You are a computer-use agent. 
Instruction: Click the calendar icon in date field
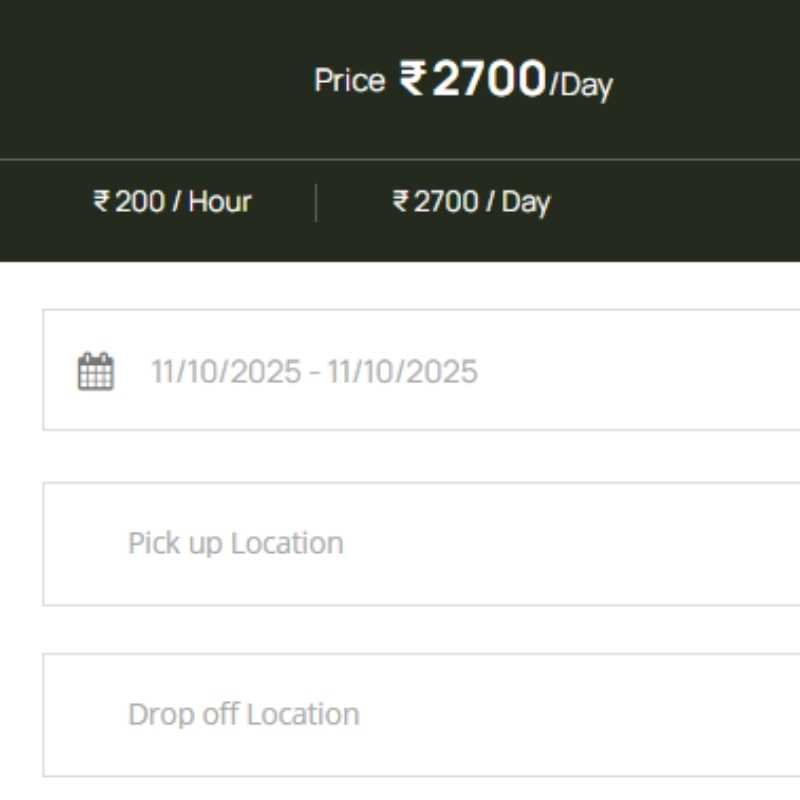[x=96, y=372]
